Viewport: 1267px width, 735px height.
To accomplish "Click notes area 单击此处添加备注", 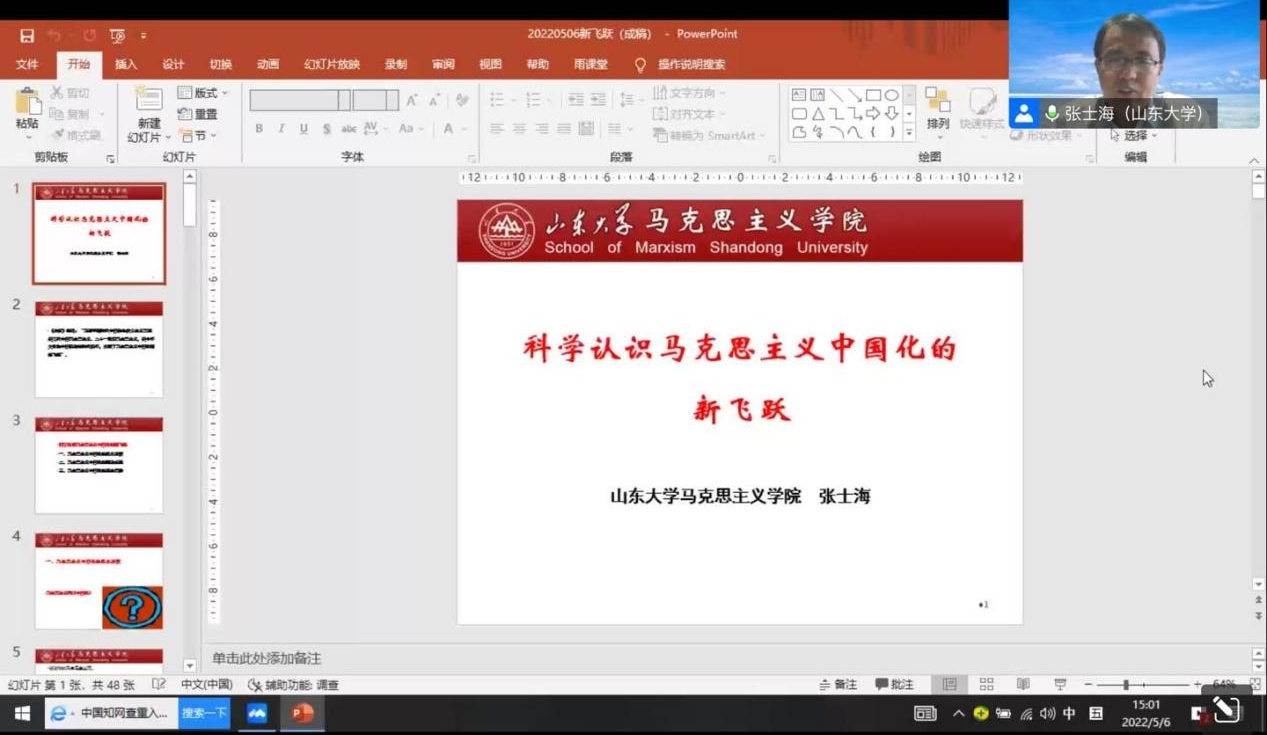I will pos(267,658).
